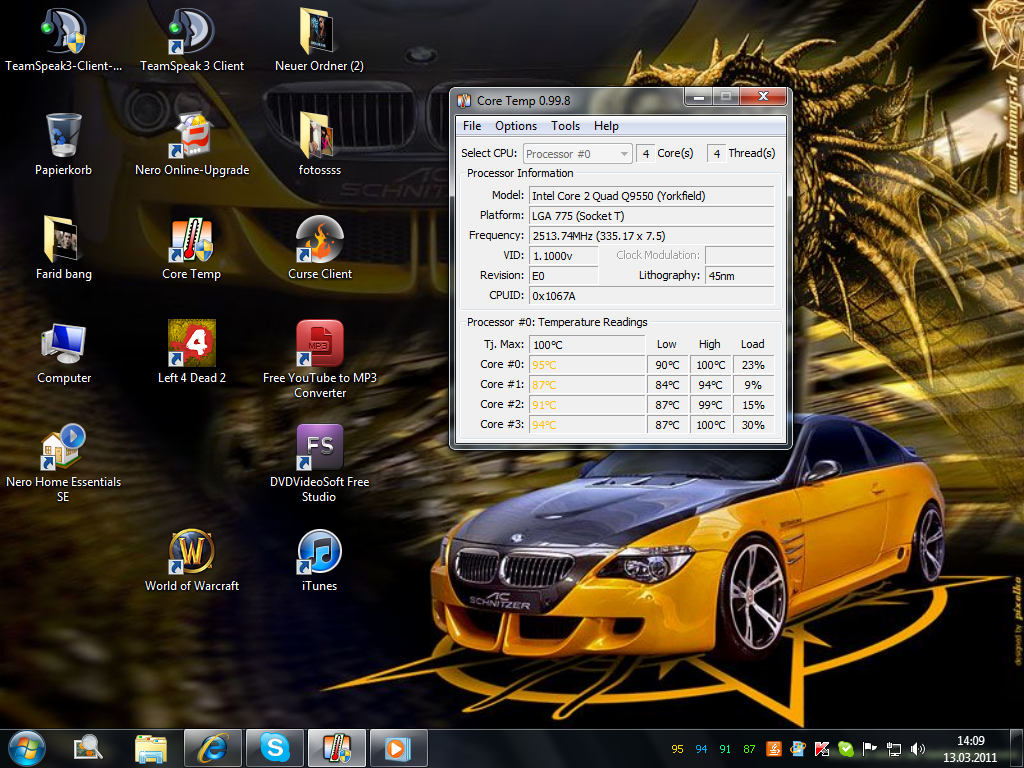The image size is (1024, 768).
Task: Open the Neuer Ordner (2) folder
Action: pos(319,39)
